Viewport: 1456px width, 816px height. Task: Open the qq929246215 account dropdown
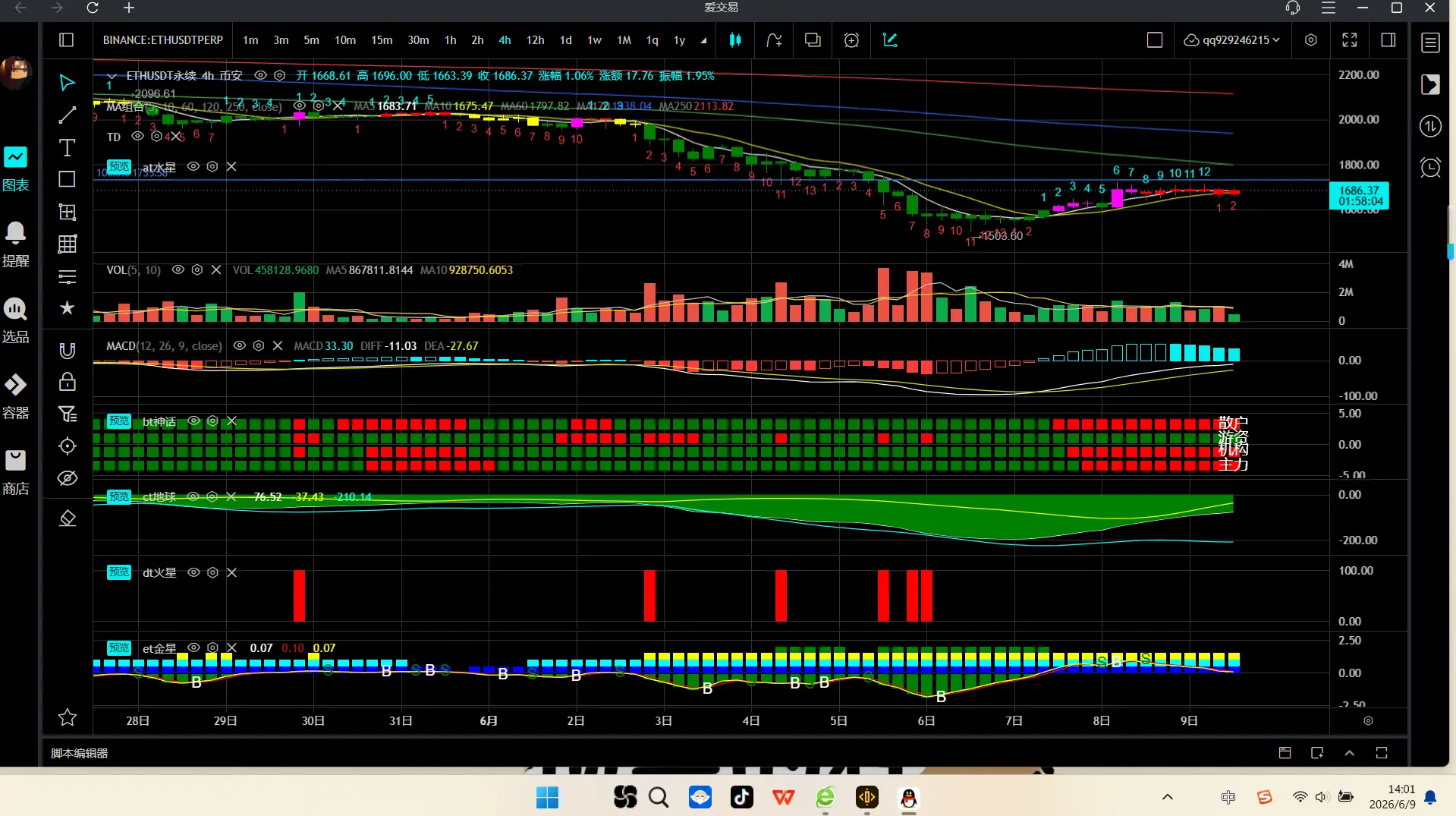coord(1232,40)
